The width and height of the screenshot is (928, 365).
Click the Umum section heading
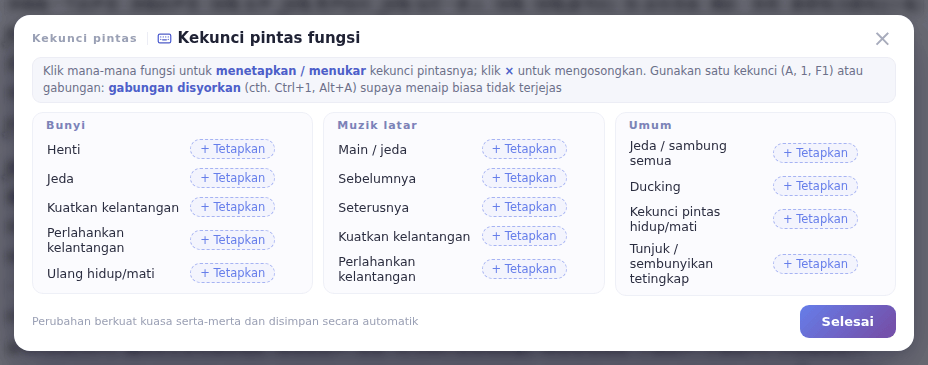pos(650,125)
